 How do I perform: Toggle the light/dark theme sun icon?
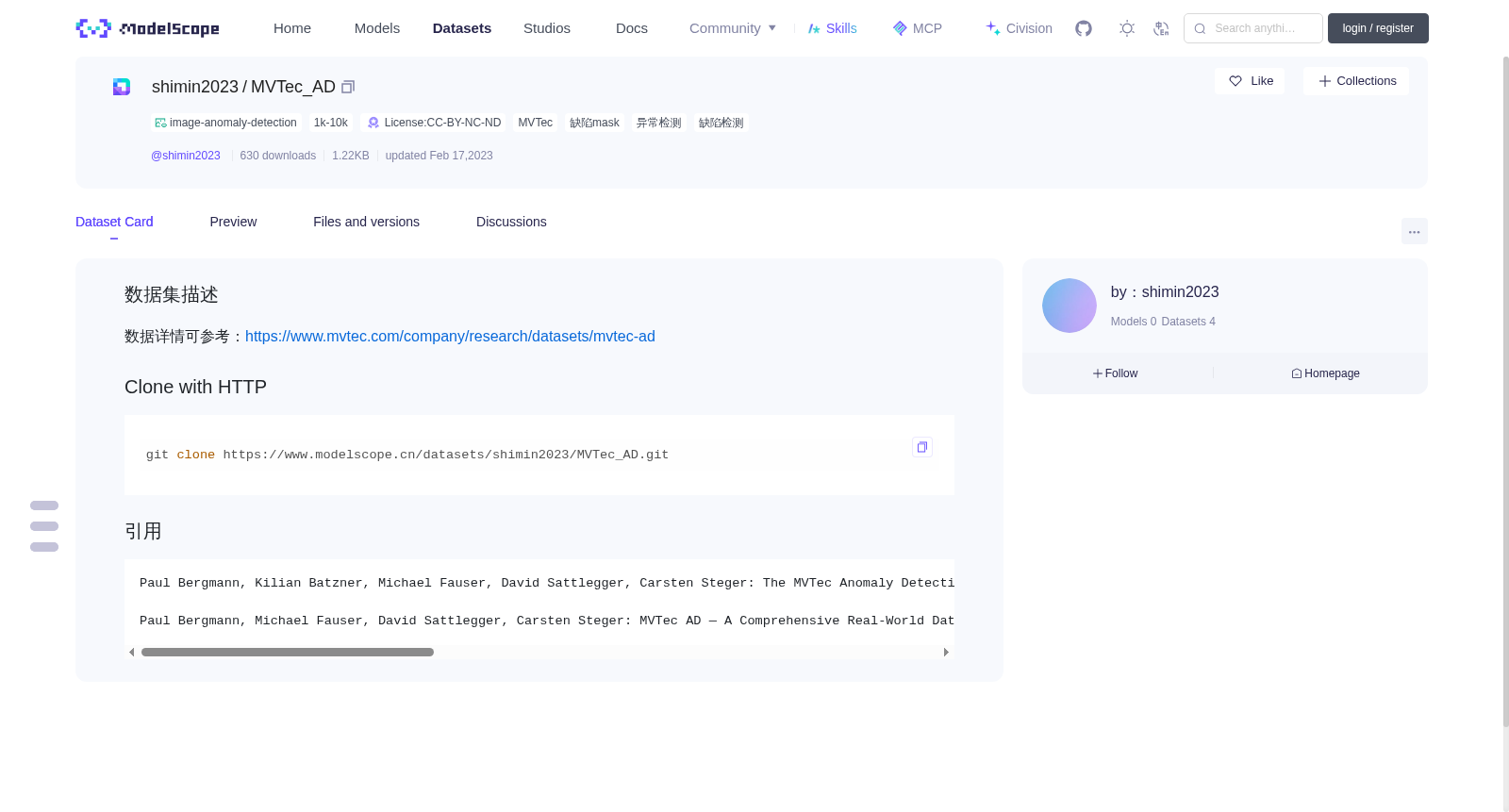1127,28
